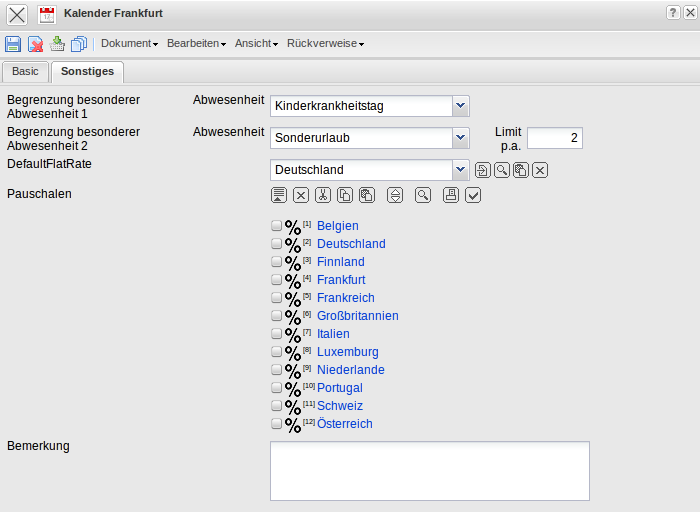Image resolution: width=700 pixels, height=512 pixels.
Task: Switch to the Basic tab
Action: tap(25, 72)
